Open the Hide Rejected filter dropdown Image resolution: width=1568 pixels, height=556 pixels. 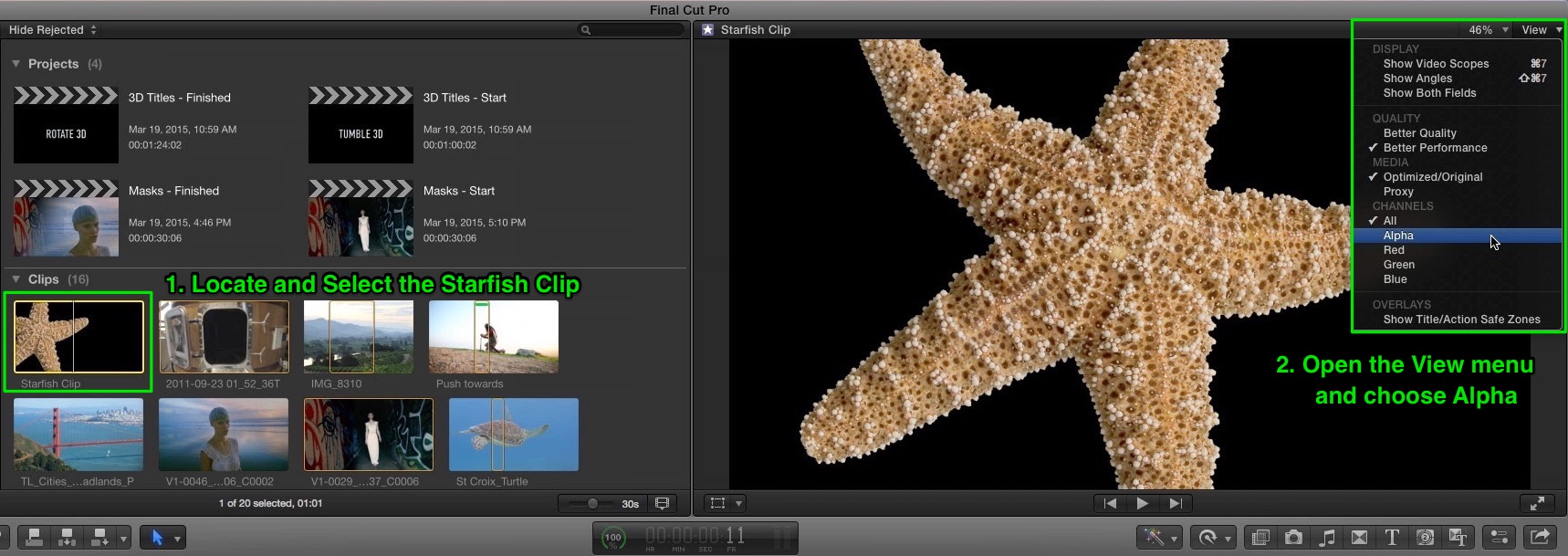pyautogui.click(x=52, y=30)
